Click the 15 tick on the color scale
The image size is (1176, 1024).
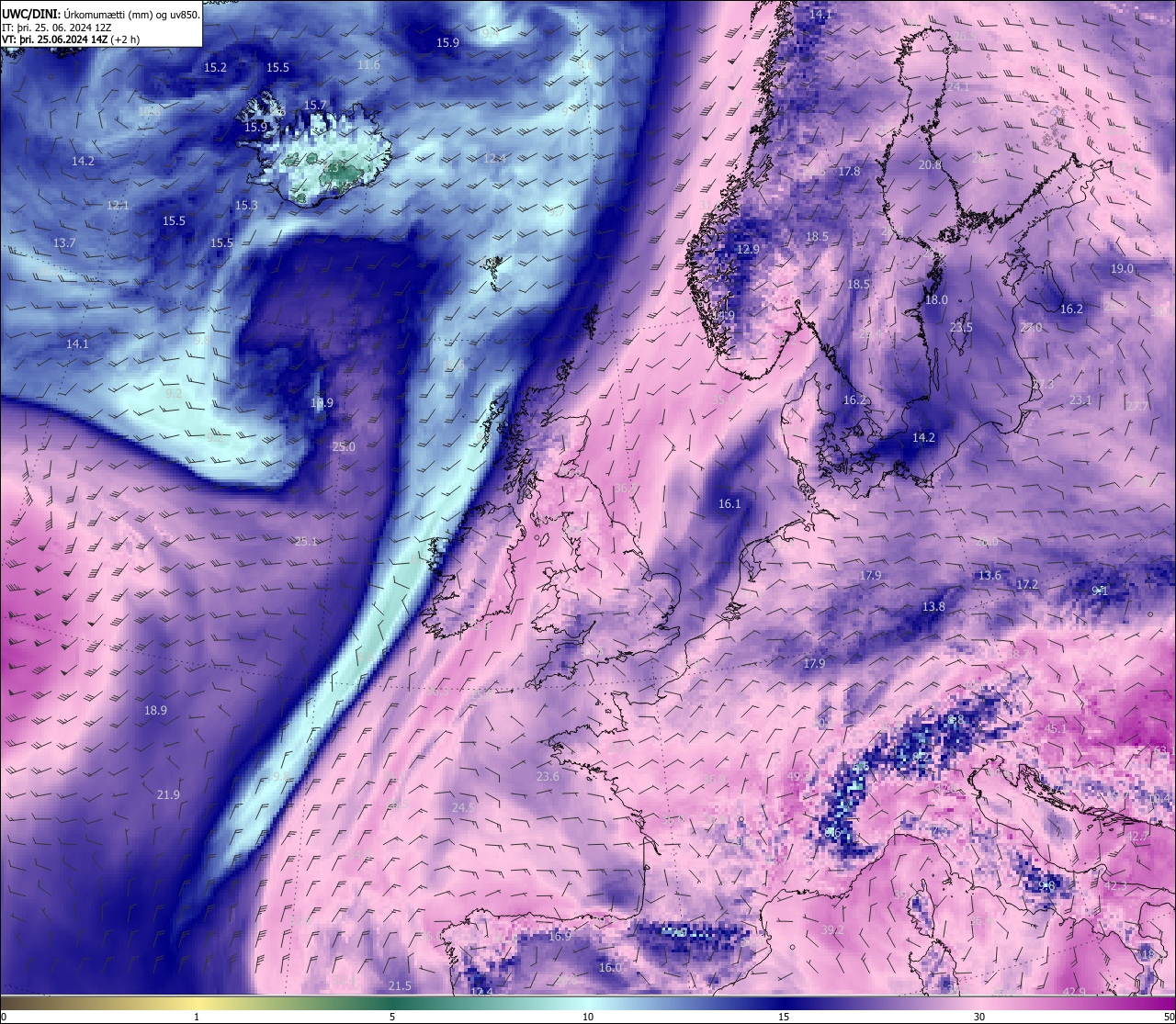[x=784, y=1017]
